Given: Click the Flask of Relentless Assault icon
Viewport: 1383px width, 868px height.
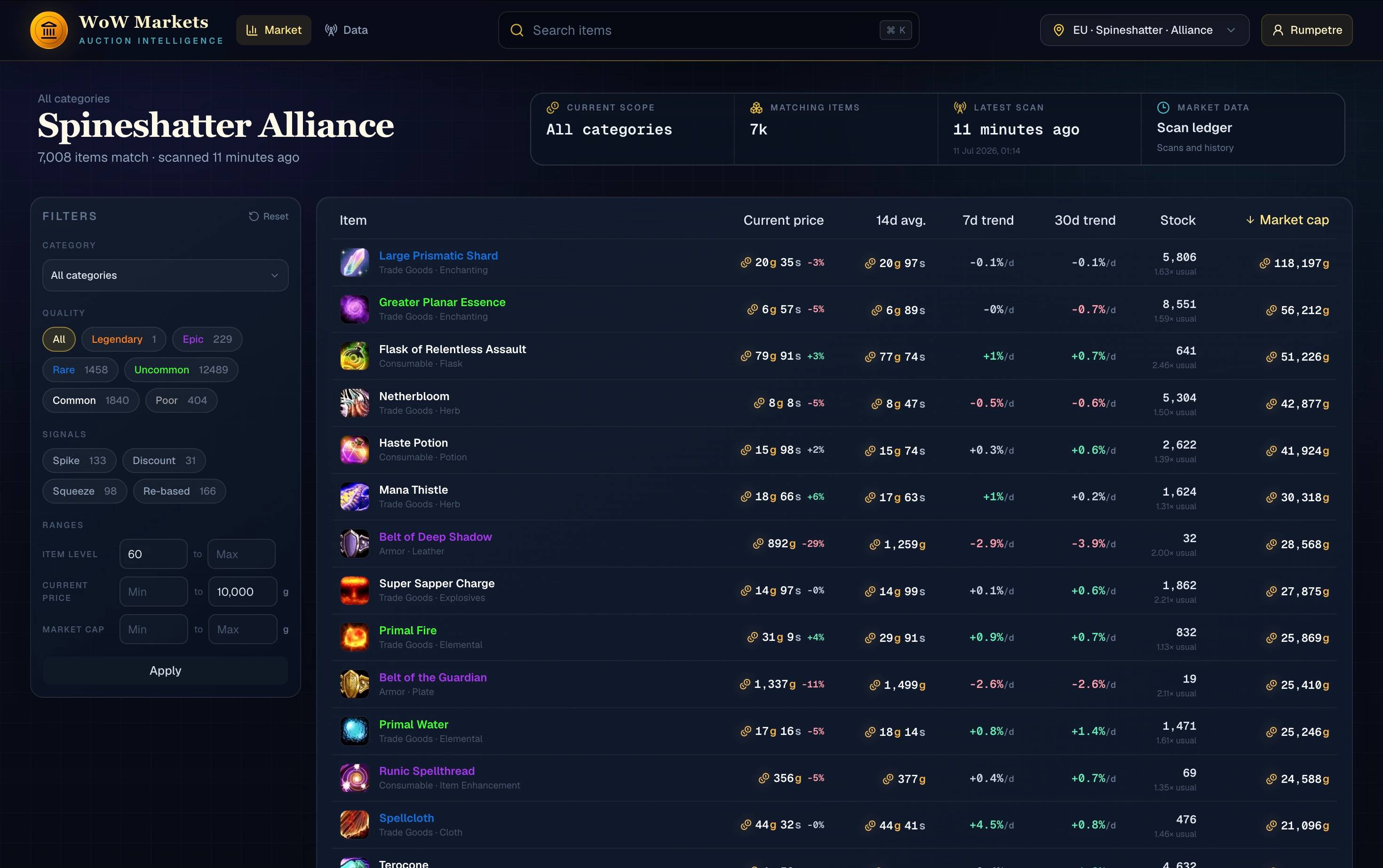Looking at the screenshot, I should tap(354, 356).
